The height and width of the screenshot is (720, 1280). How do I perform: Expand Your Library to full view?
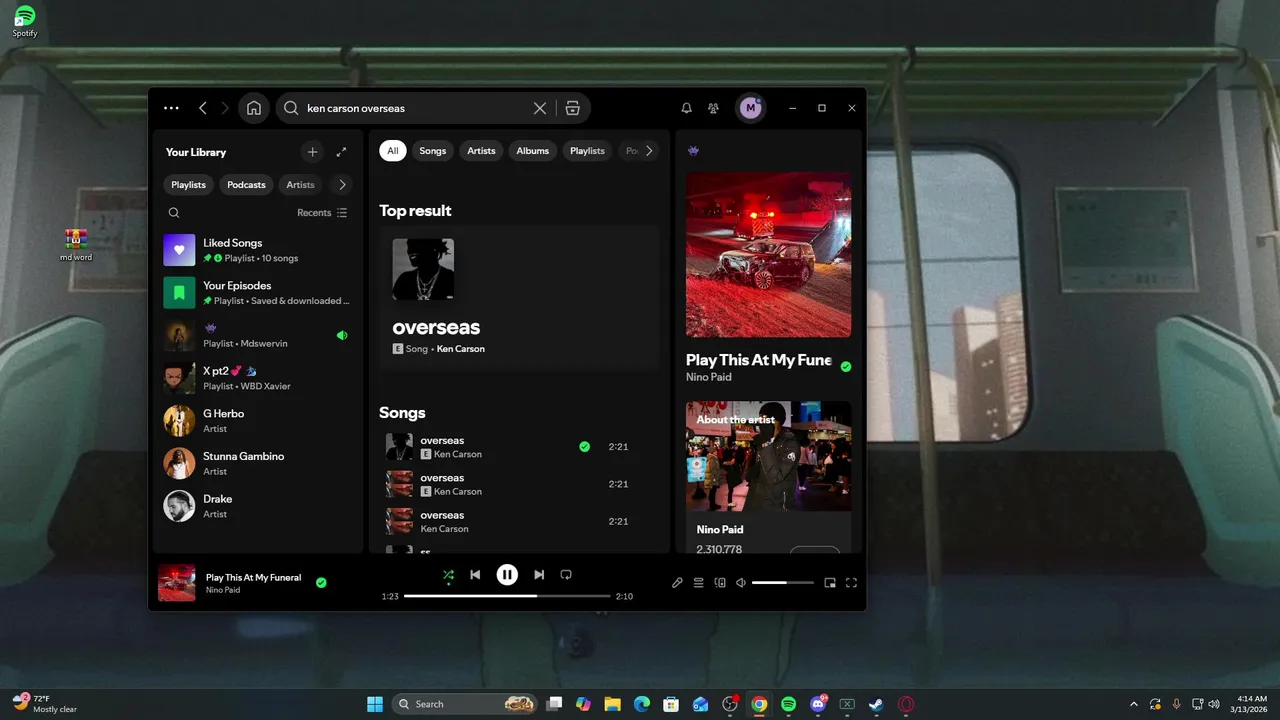[341, 152]
